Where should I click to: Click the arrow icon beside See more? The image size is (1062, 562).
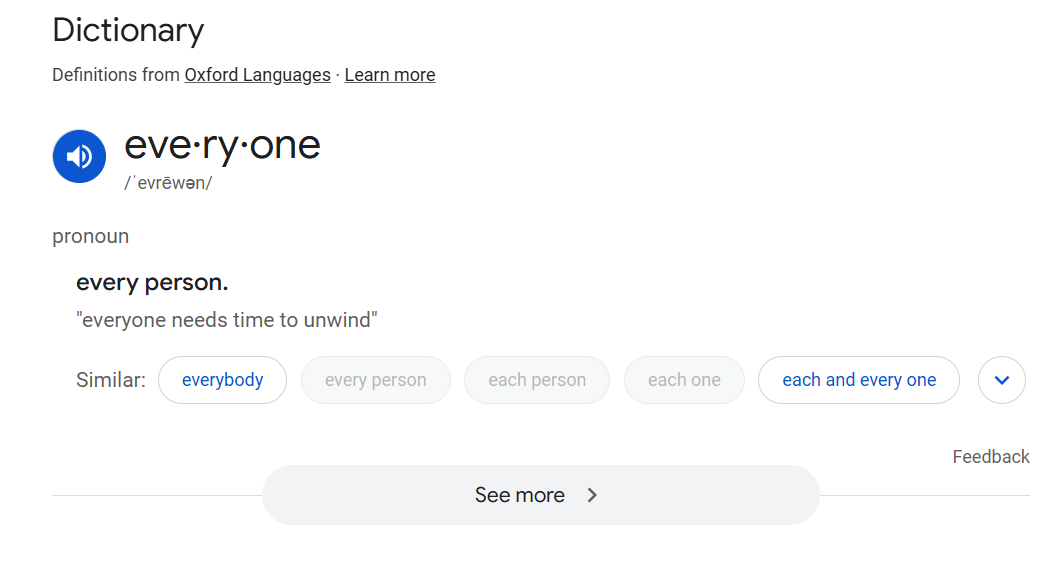tap(592, 495)
